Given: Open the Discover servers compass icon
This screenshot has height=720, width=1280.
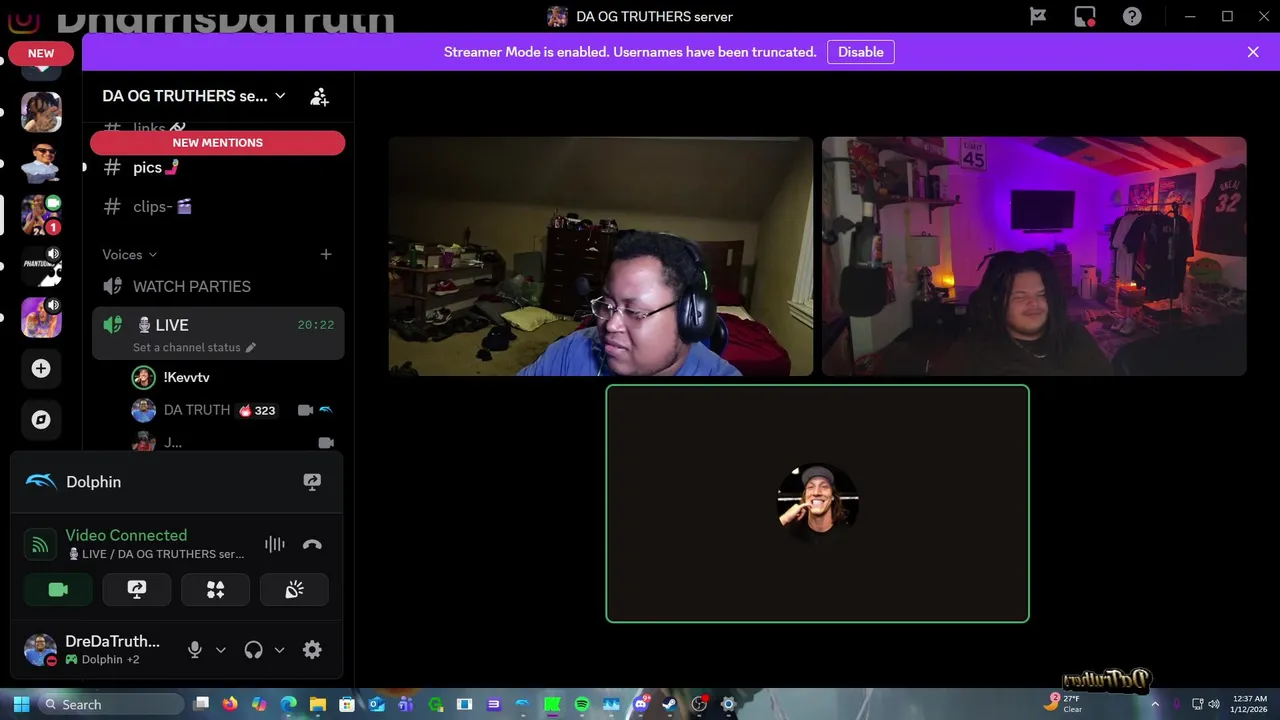Looking at the screenshot, I should [41, 420].
